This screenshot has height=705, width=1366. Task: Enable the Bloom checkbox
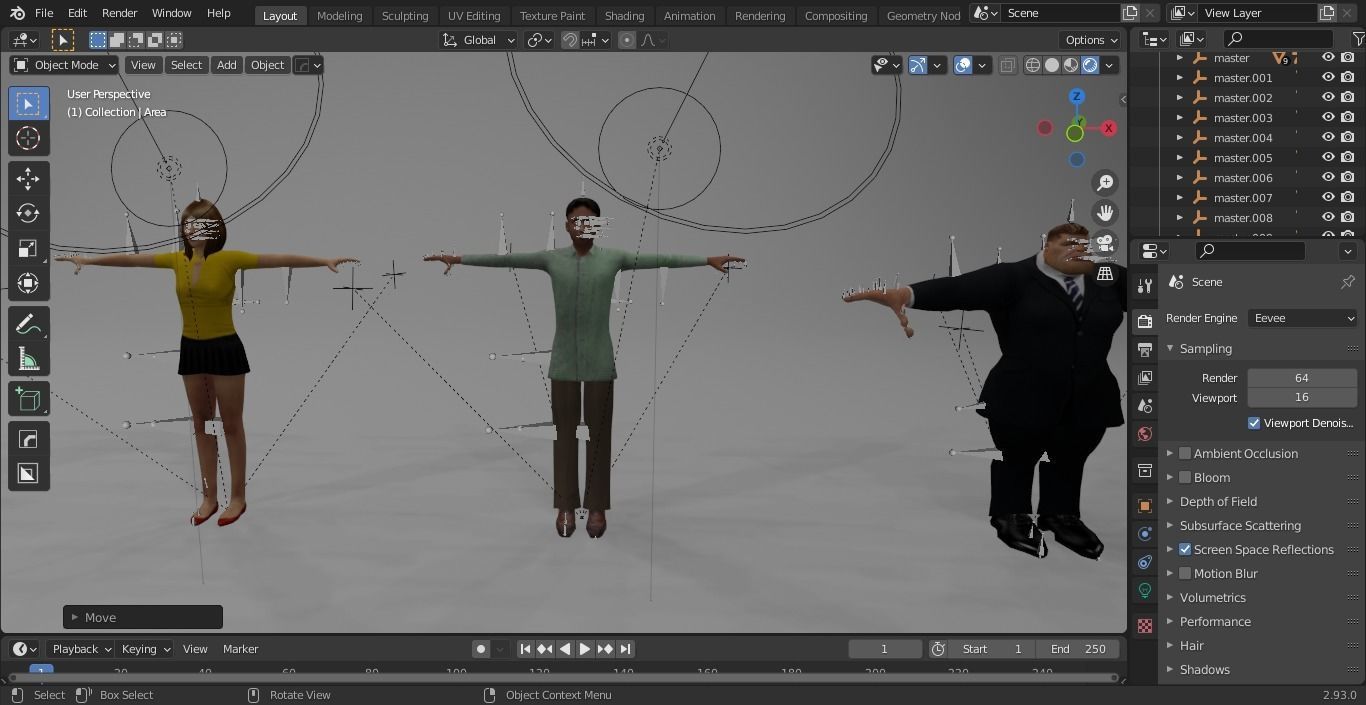(1185, 477)
